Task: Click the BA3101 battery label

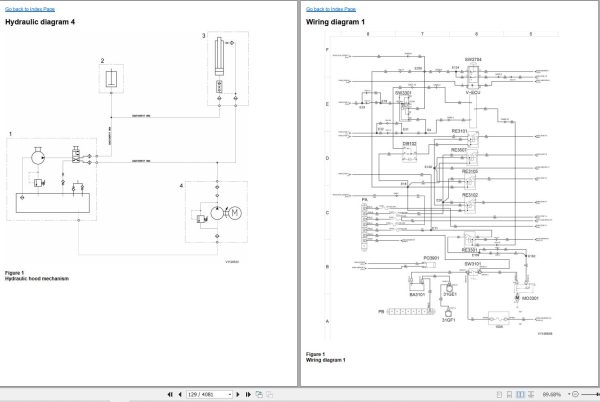Action: 417,295
